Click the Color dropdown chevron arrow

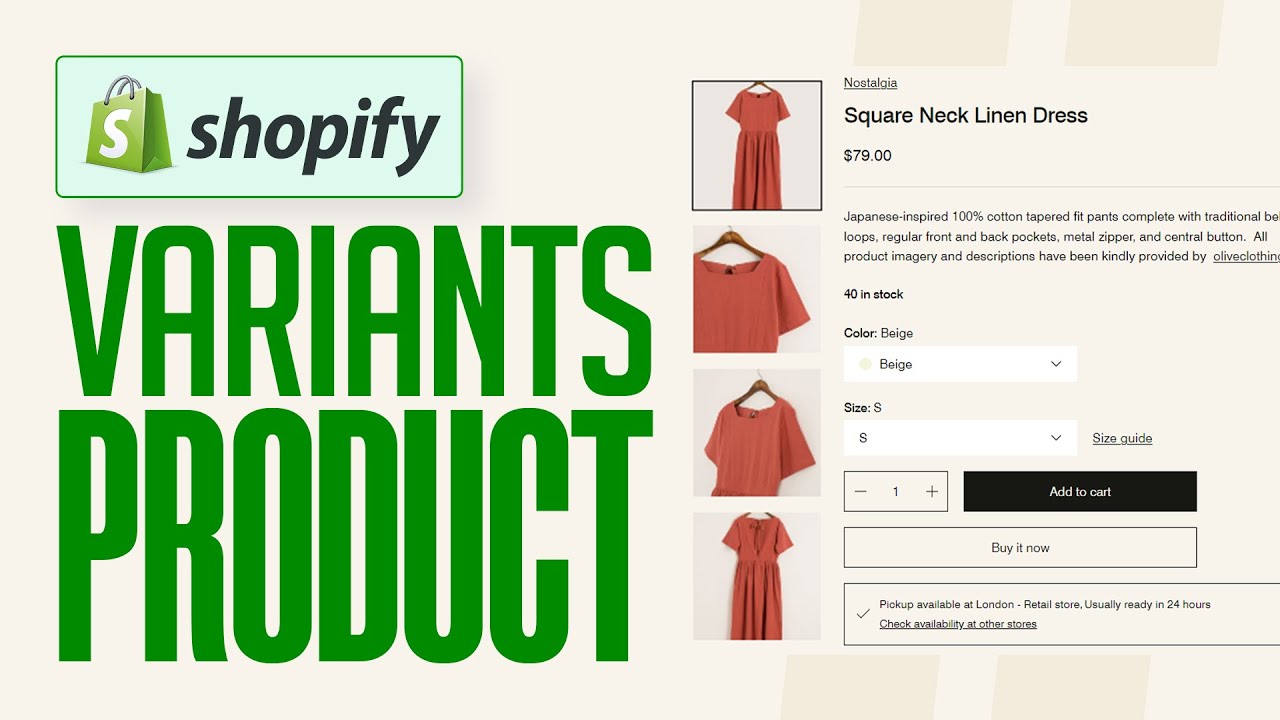tap(1056, 364)
